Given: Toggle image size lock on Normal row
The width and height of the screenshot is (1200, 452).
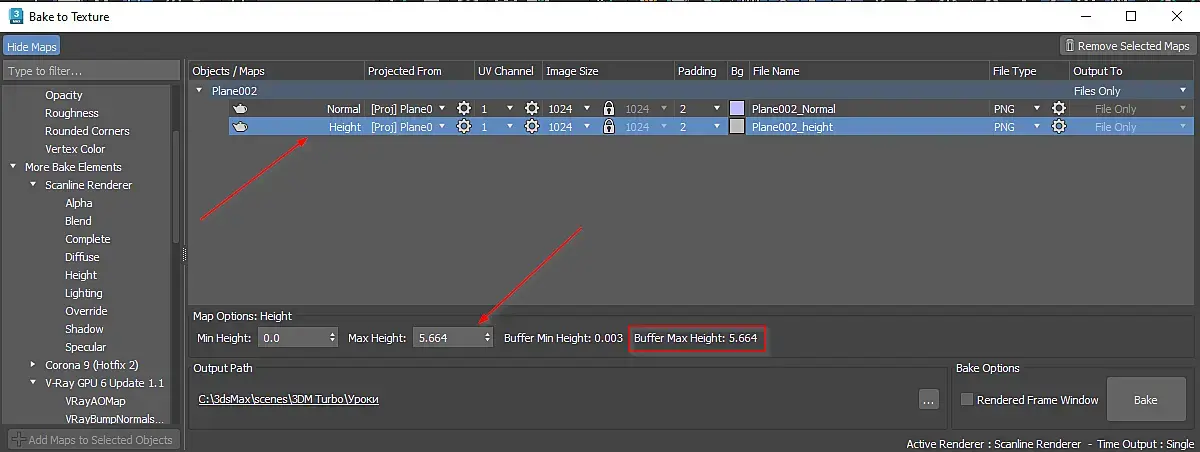Looking at the screenshot, I should click(x=609, y=109).
